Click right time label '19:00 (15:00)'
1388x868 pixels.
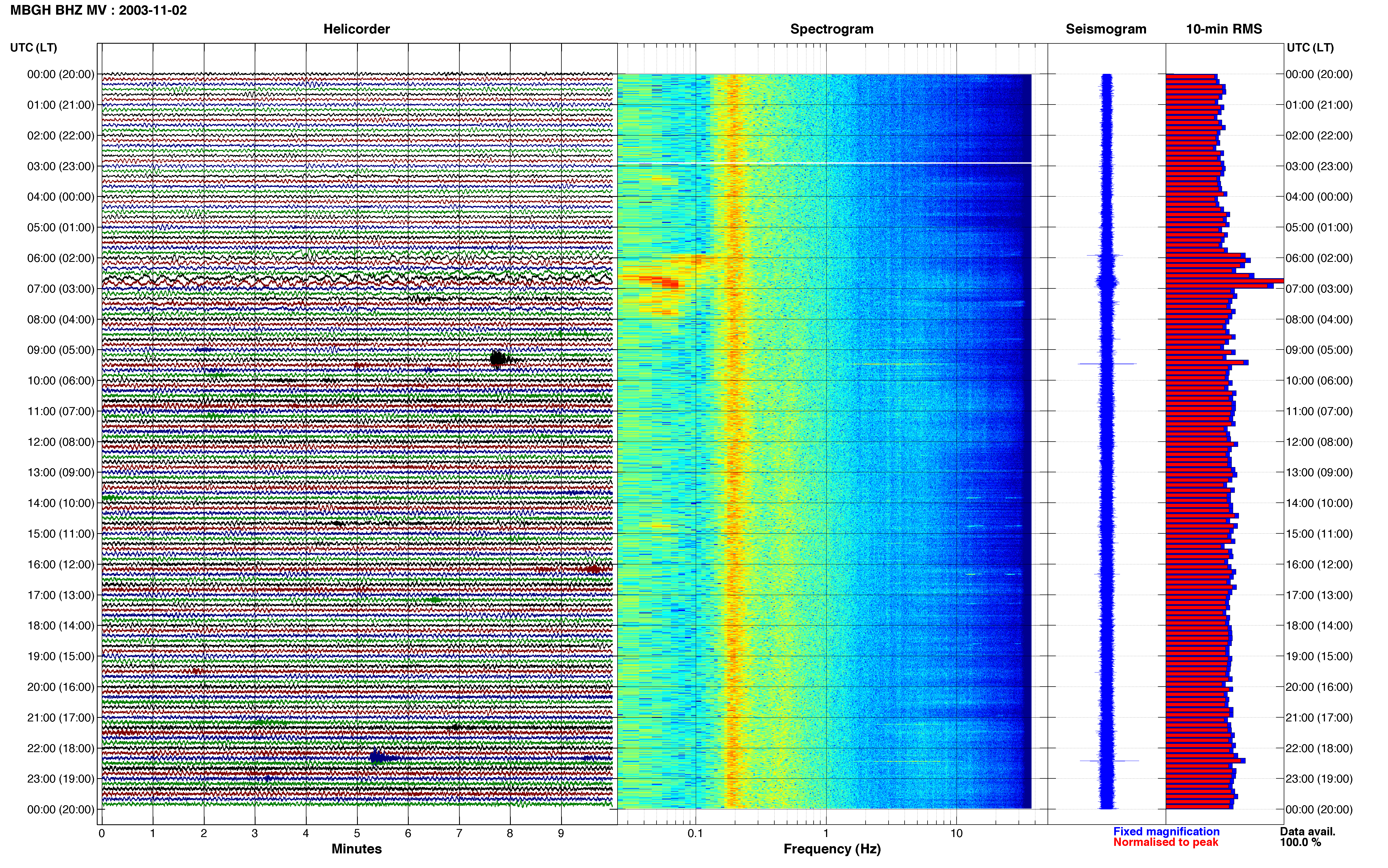coord(1319,656)
